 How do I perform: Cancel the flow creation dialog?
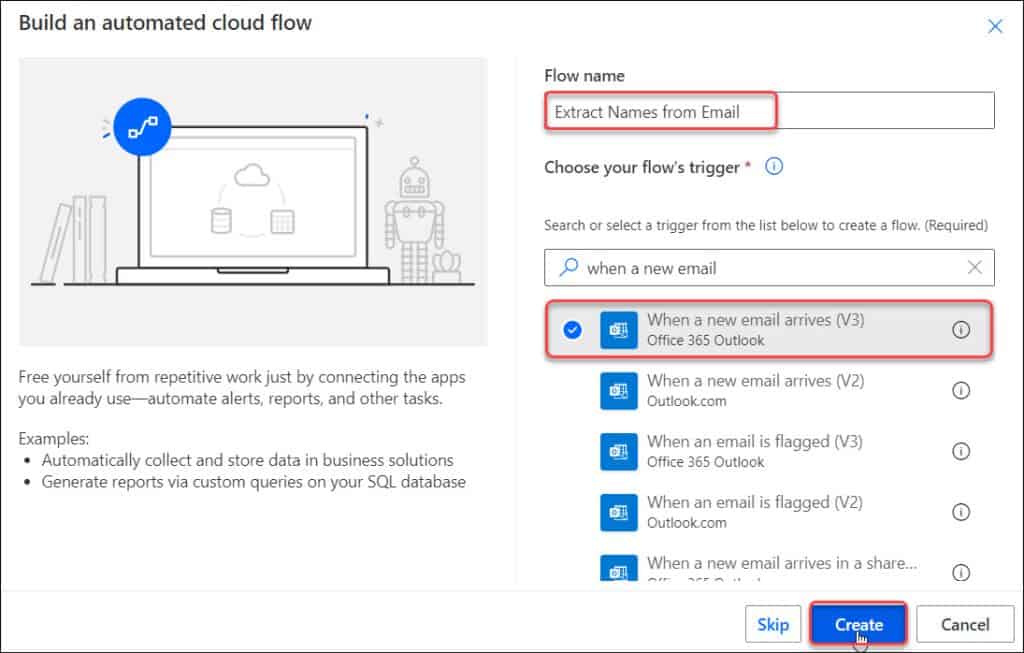tap(965, 624)
